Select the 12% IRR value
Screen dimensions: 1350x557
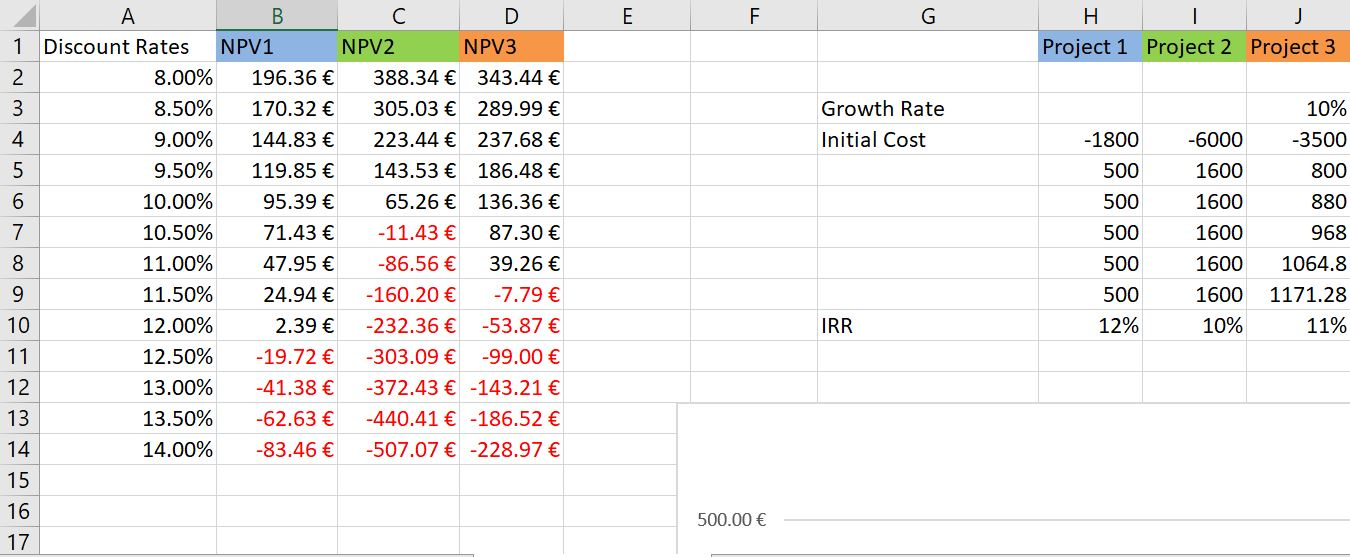pyautogui.click(x=1090, y=325)
